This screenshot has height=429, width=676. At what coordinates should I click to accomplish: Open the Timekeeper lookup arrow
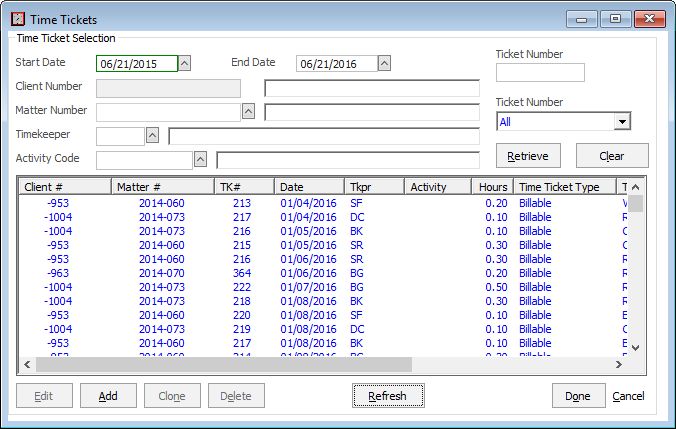[152, 136]
